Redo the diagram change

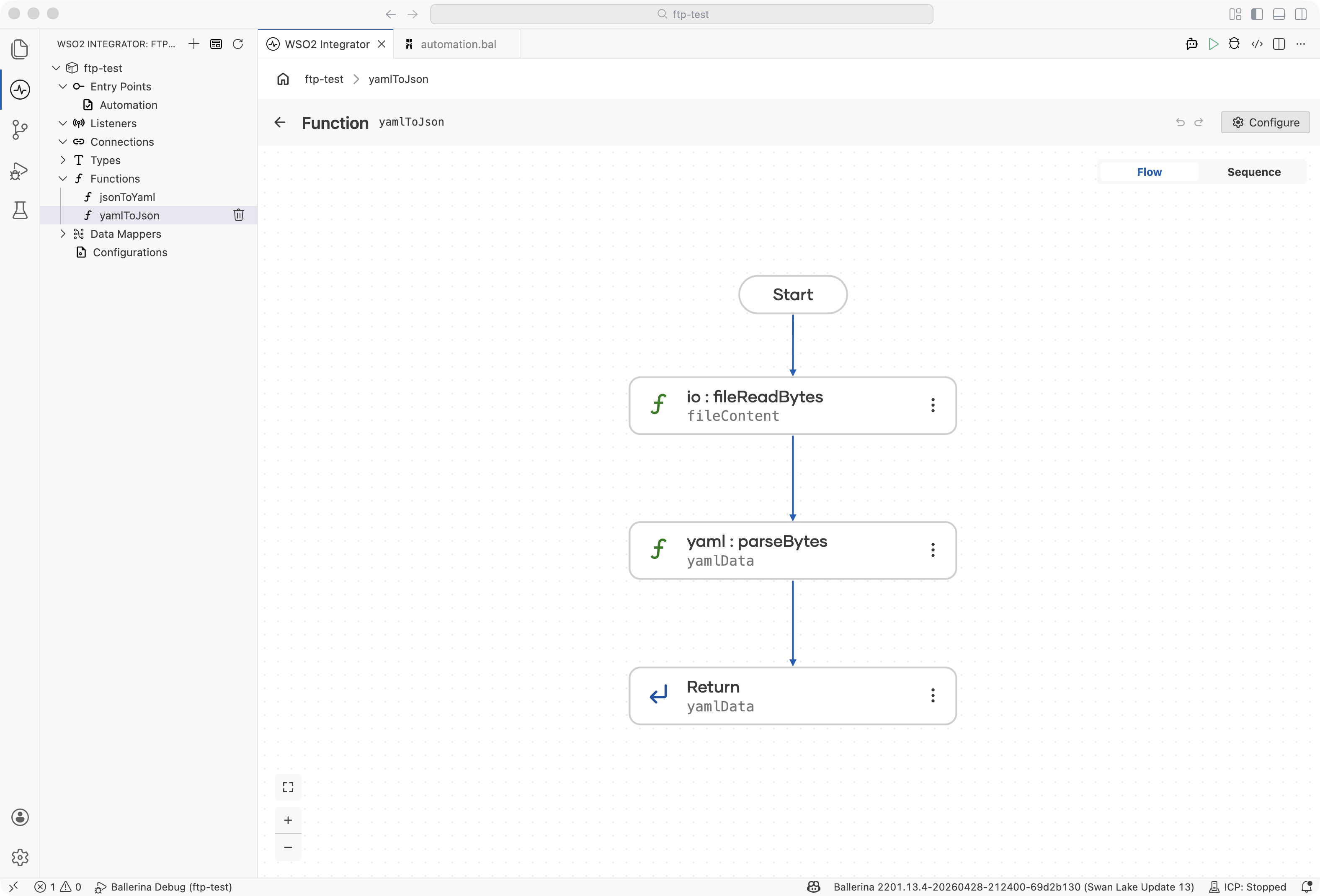coord(1199,122)
